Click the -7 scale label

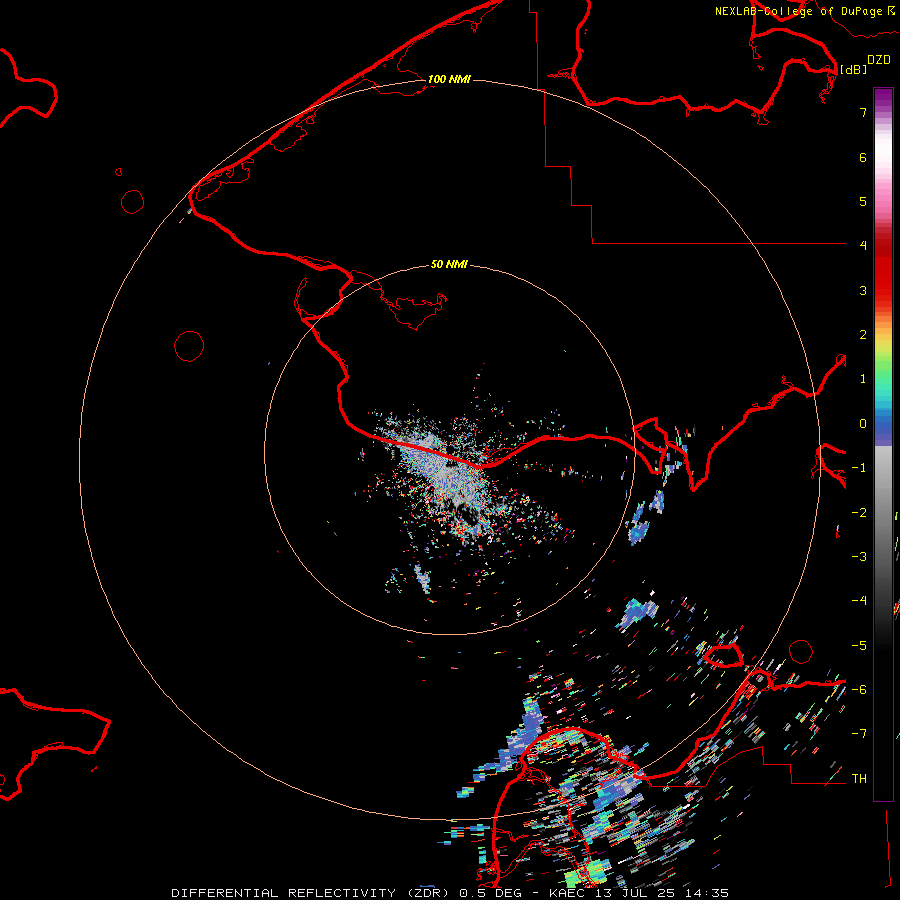(859, 734)
